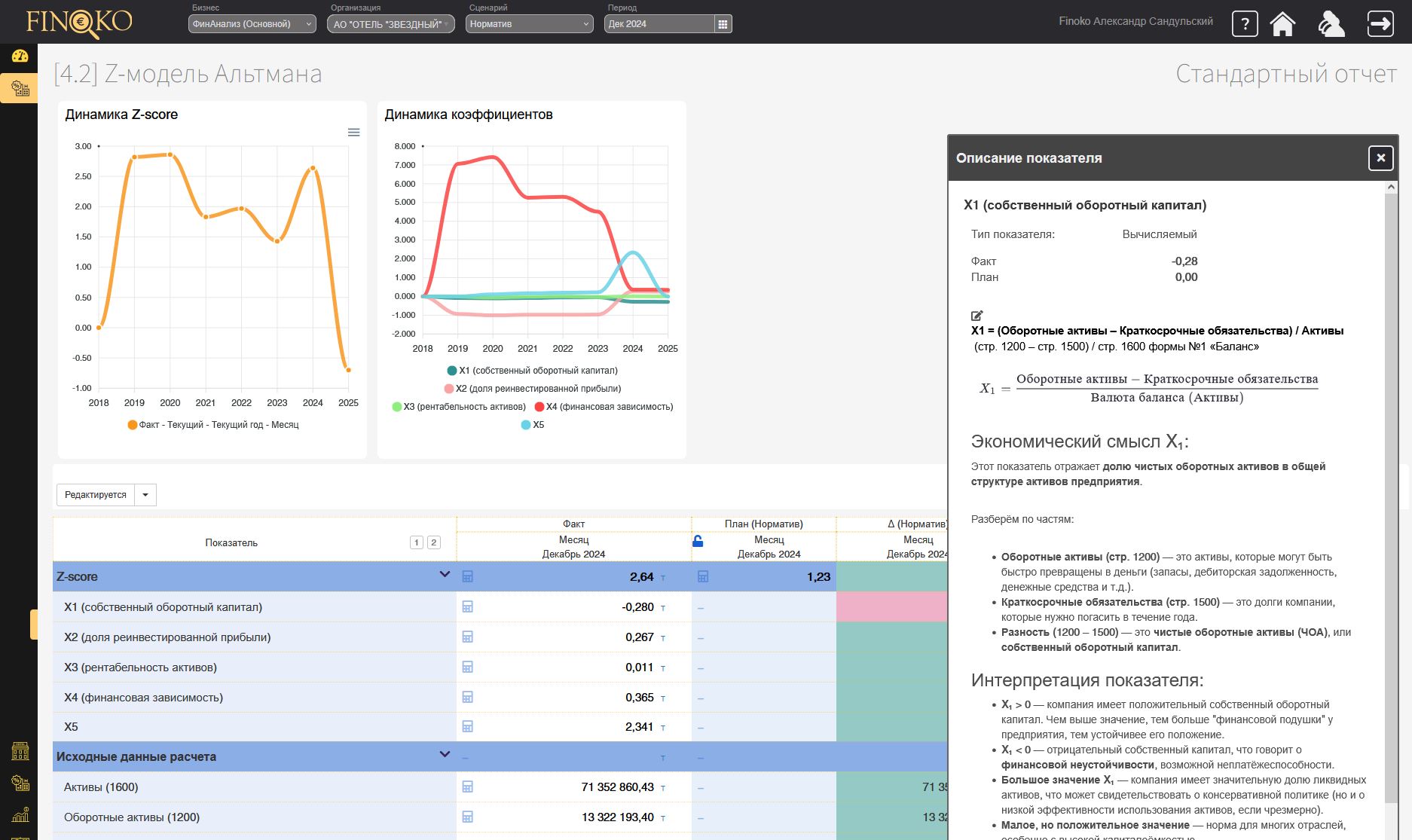Click the edit formula pencil icon
The image size is (1412, 840).
[977, 316]
